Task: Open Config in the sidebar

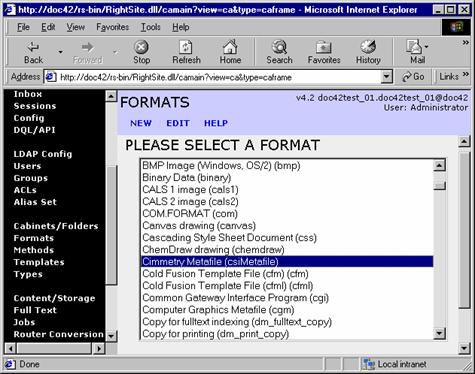Action: [29, 118]
